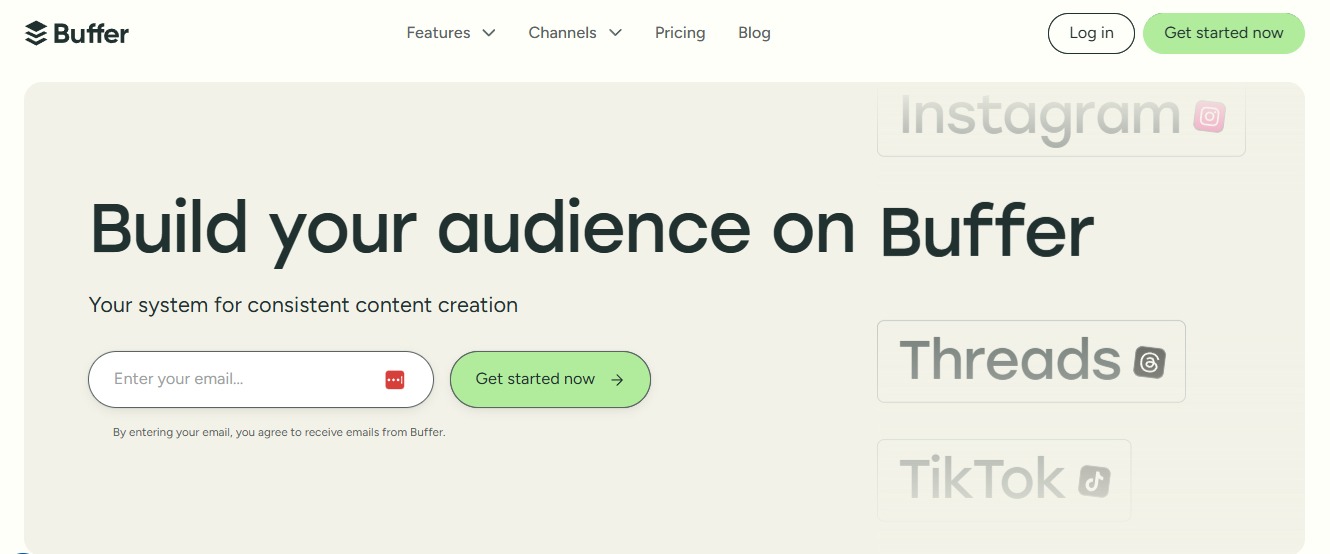This screenshot has height=554, width=1330.
Task: Click the TikTok music-note icon
Action: point(1094,482)
